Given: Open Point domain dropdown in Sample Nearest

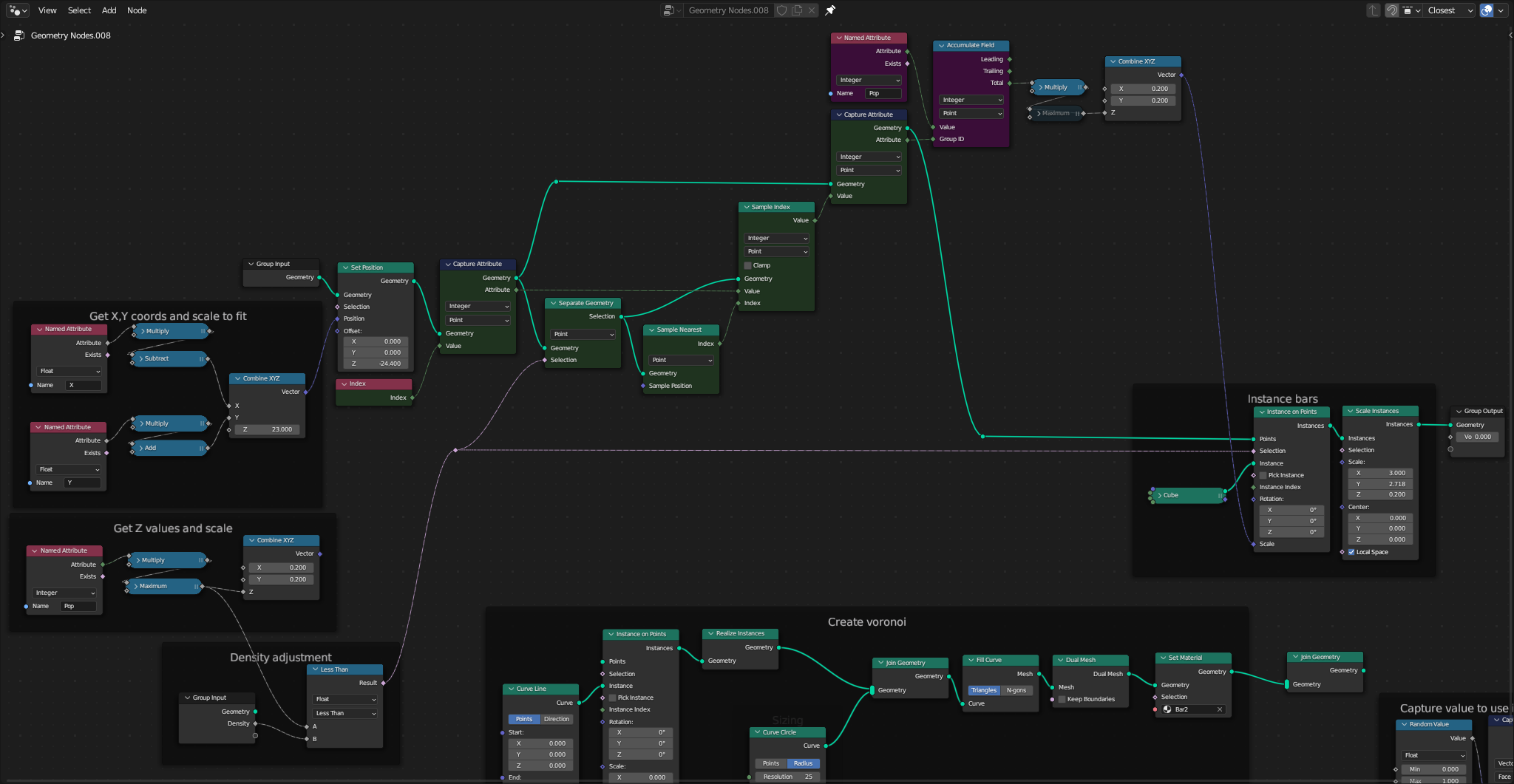Looking at the screenshot, I should click(682, 360).
